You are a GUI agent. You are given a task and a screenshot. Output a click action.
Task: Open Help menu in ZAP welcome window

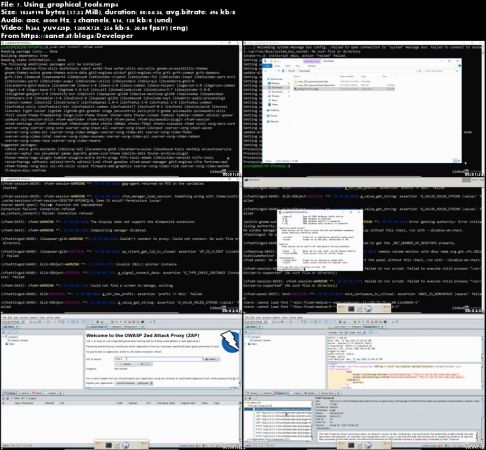pyautogui.click(x=57, y=317)
